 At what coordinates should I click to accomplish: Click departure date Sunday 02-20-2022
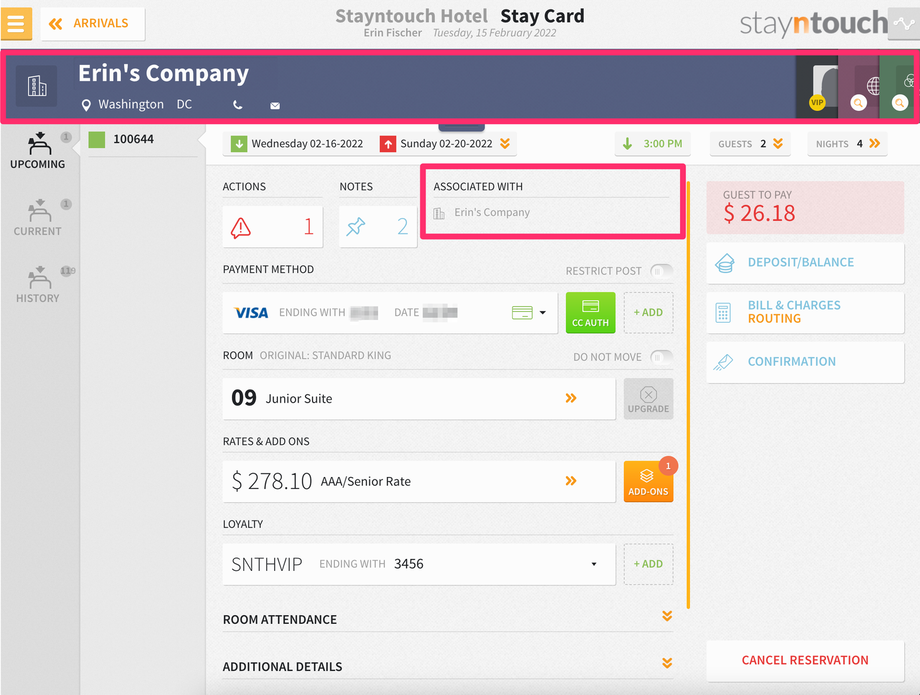(446, 144)
